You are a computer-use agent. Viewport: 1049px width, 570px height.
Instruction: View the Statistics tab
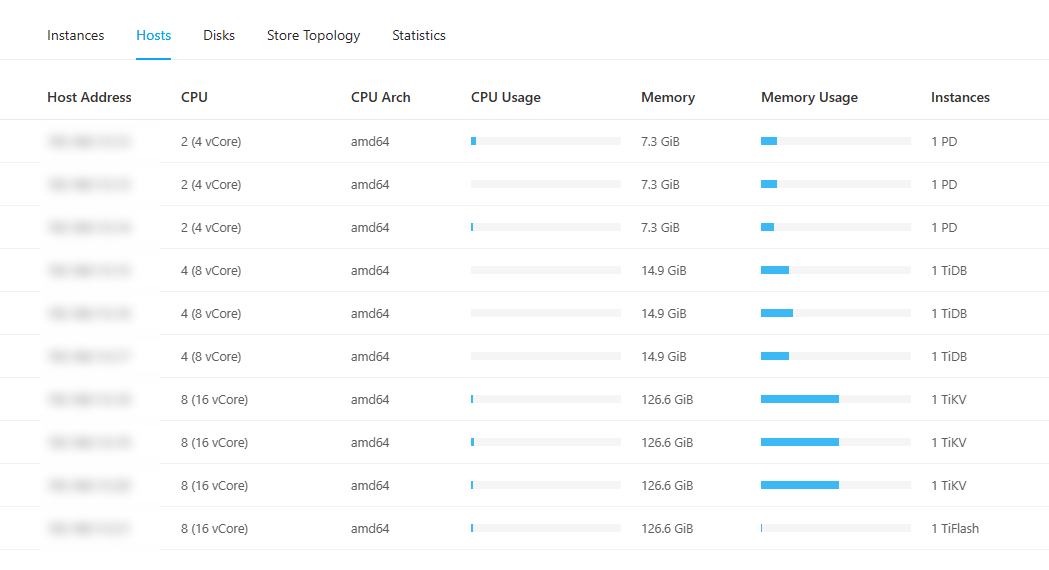[418, 35]
